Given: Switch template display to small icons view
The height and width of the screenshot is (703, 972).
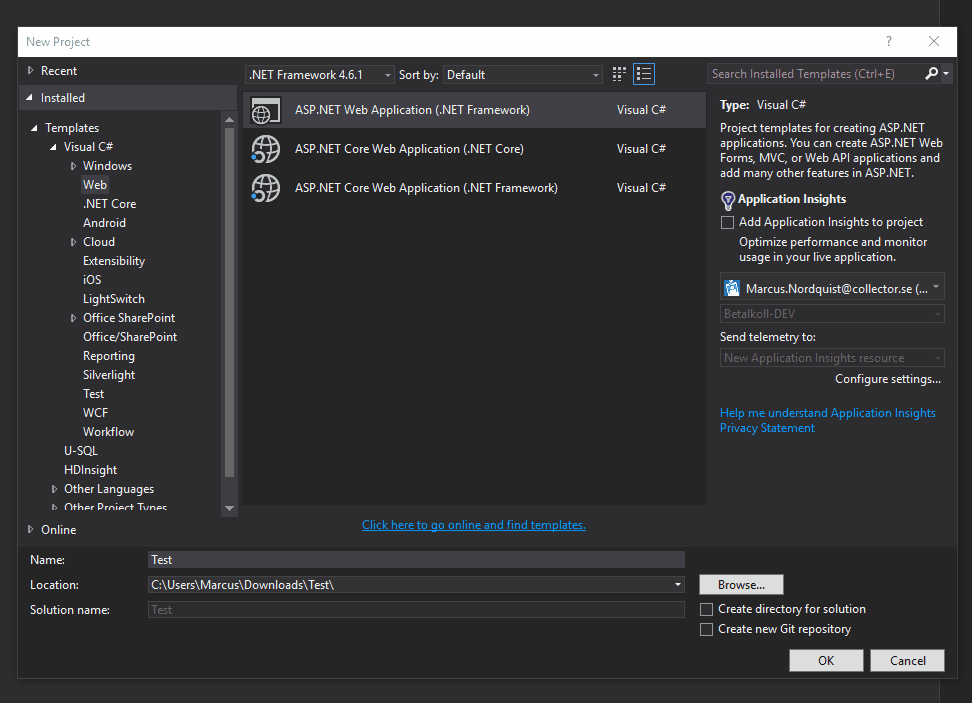Looking at the screenshot, I should (x=618, y=73).
